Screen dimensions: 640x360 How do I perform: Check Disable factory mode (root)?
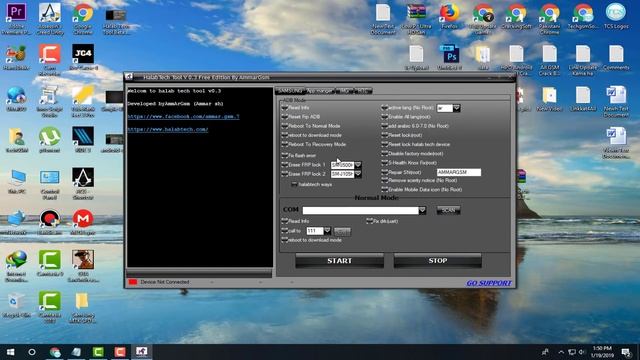(384, 153)
